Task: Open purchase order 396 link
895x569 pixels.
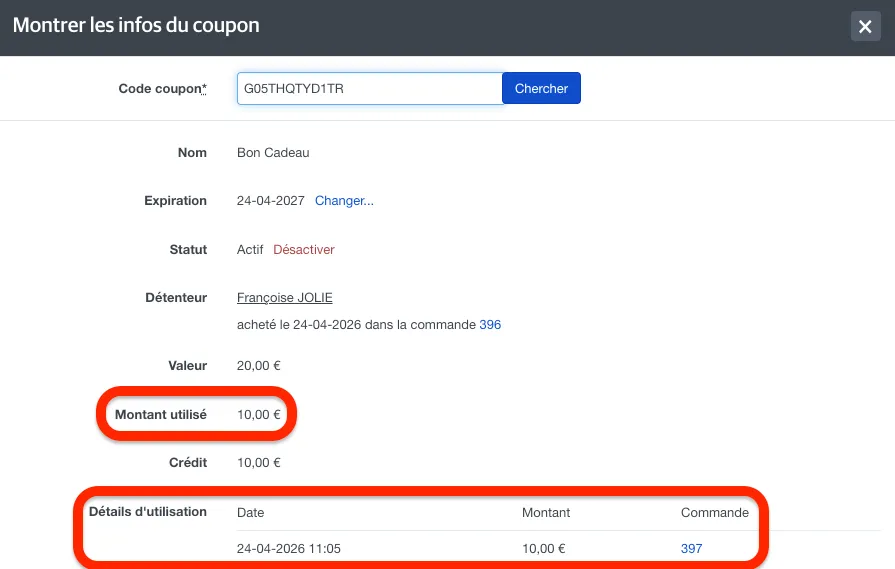Action: click(x=490, y=325)
